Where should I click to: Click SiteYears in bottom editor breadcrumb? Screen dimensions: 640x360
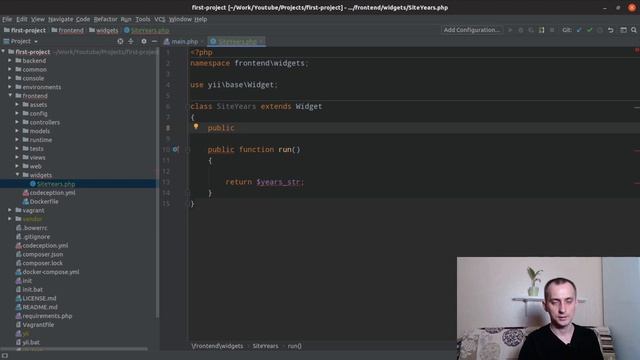[x=265, y=346]
